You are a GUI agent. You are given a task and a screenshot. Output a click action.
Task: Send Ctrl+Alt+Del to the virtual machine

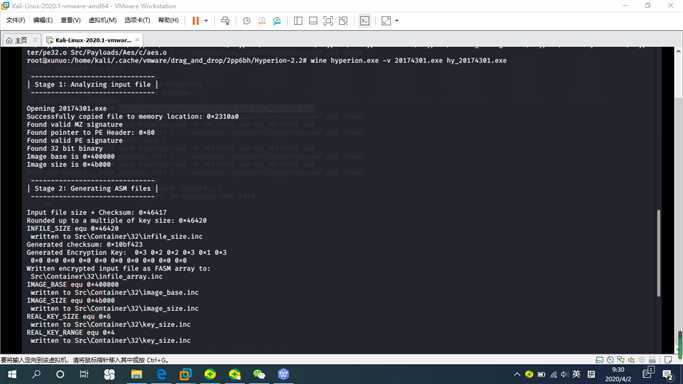click(x=225, y=20)
